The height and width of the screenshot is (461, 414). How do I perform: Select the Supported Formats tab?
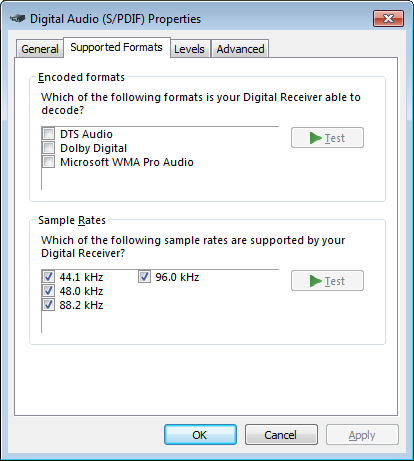pyautogui.click(x=116, y=47)
